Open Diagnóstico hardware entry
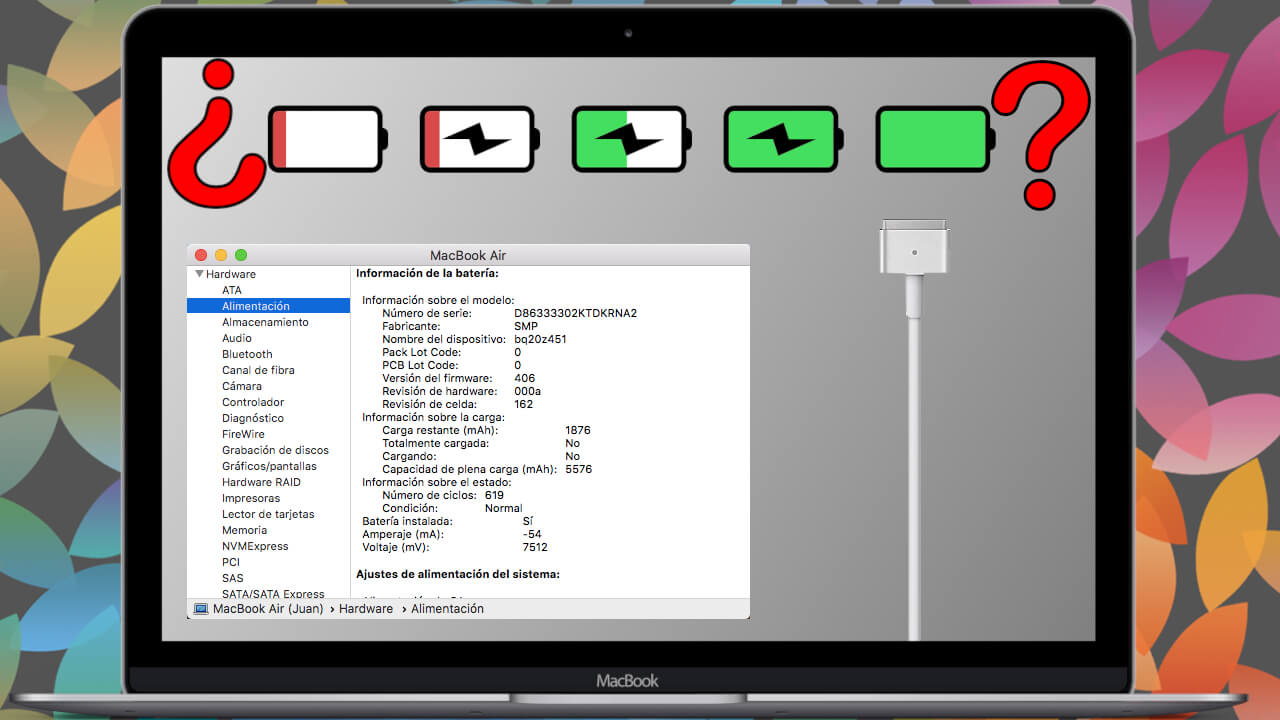 pyautogui.click(x=253, y=418)
